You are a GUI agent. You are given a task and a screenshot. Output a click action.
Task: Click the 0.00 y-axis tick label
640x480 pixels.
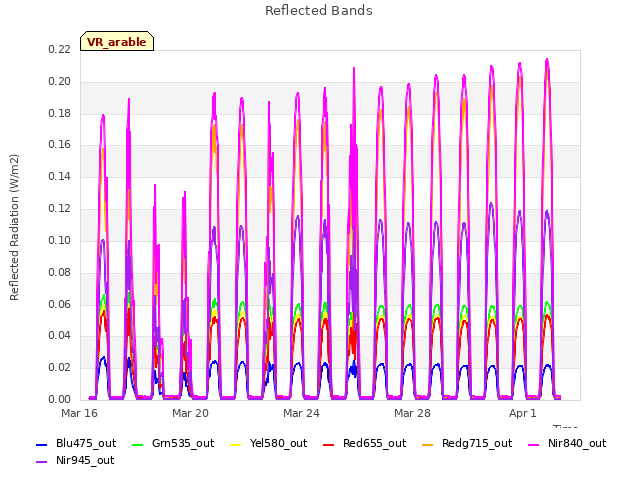coord(59,399)
